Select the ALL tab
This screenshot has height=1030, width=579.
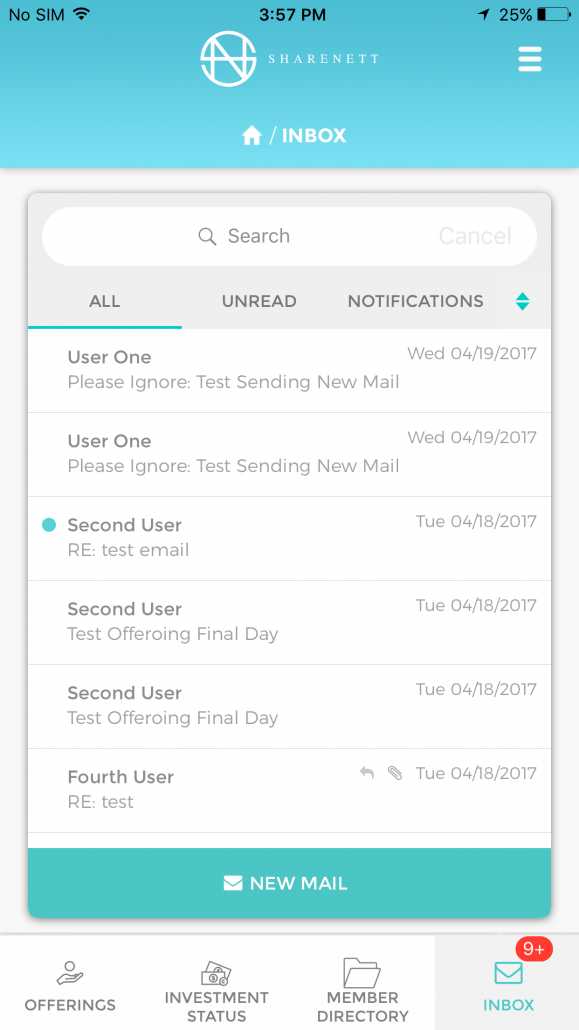coord(104,302)
